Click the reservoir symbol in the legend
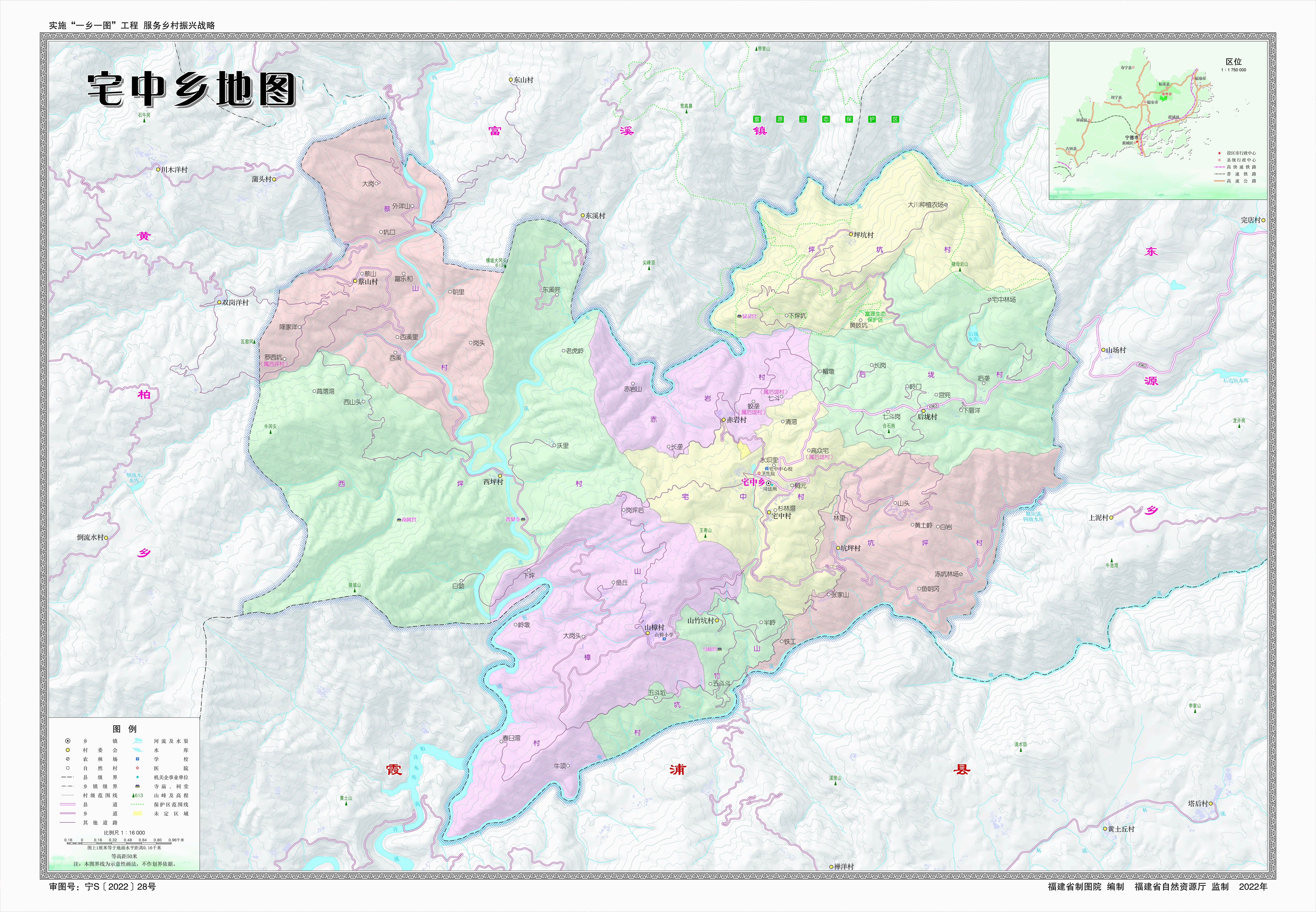Viewport: 1316px width, 912px height. click(x=138, y=750)
